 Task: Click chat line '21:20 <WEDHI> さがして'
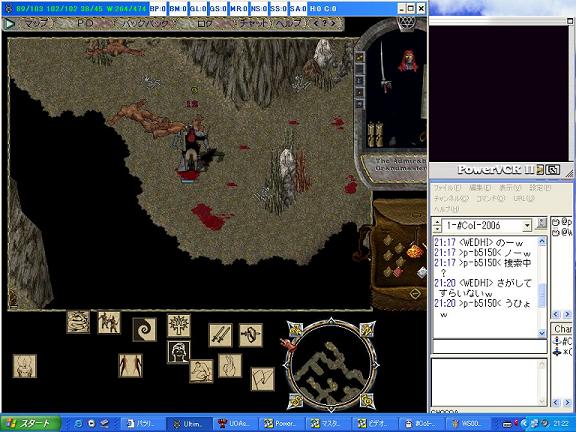coord(483,283)
